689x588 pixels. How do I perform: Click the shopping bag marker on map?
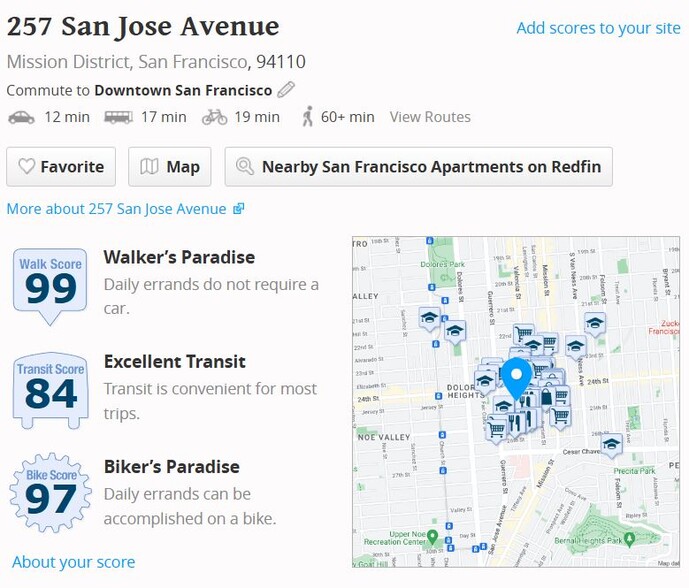tap(546, 398)
